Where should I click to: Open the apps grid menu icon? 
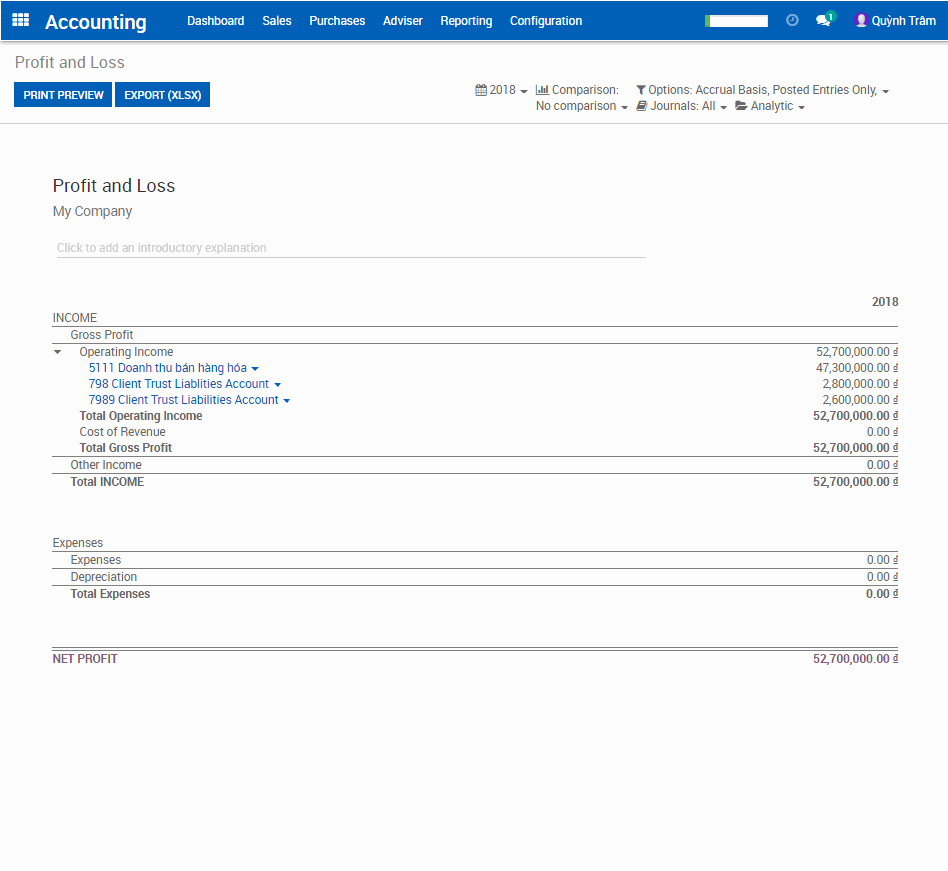pos(20,20)
